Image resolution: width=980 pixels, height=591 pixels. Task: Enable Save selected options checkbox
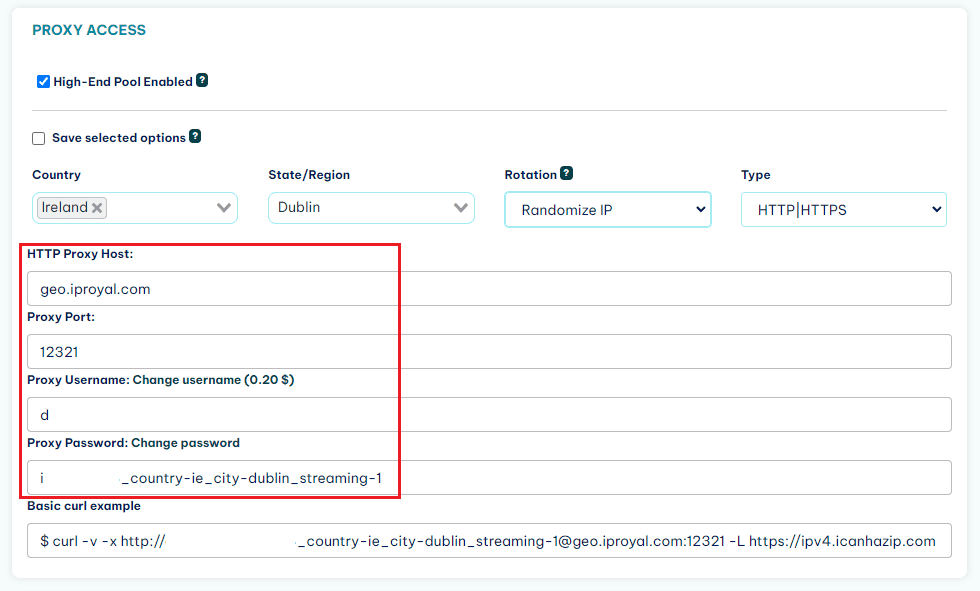click(39, 138)
